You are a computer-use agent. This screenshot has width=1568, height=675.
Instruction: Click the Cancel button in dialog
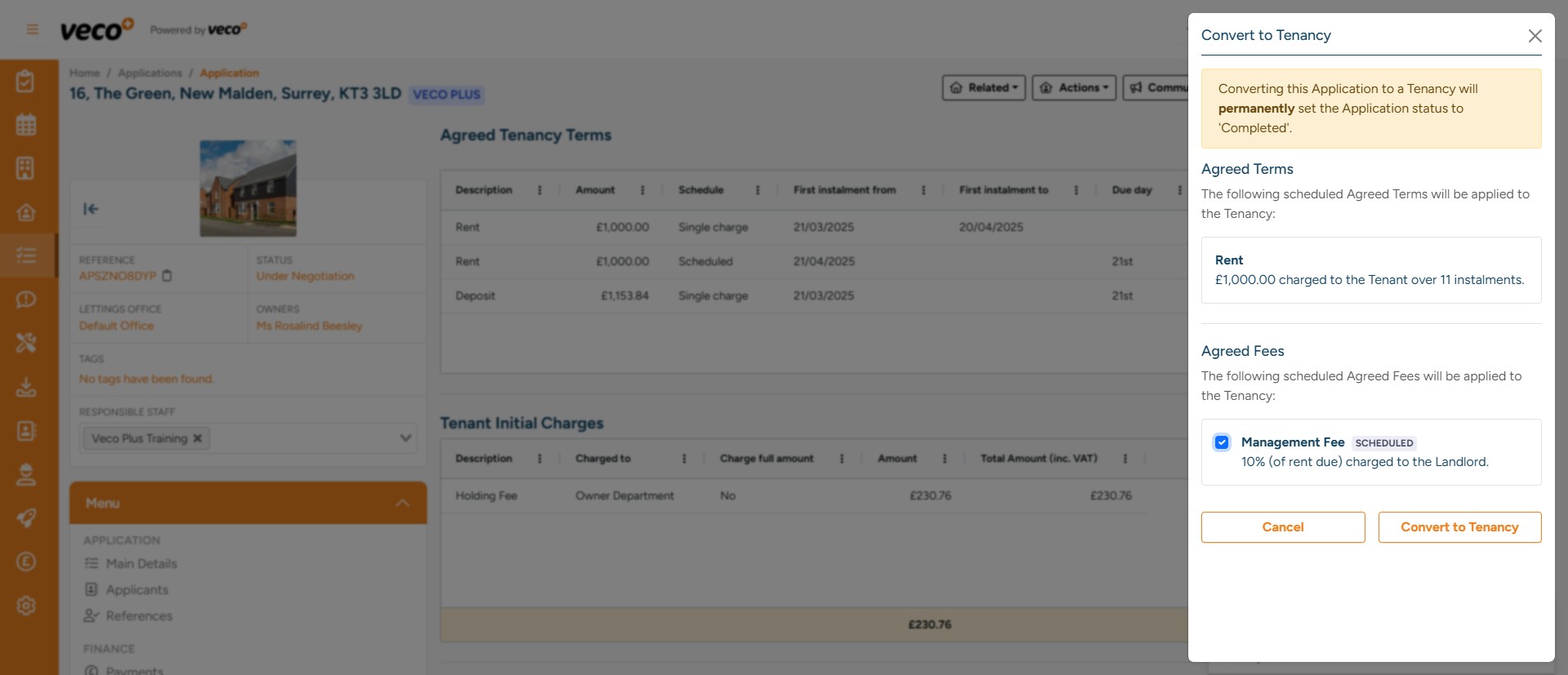[x=1283, y=527]
